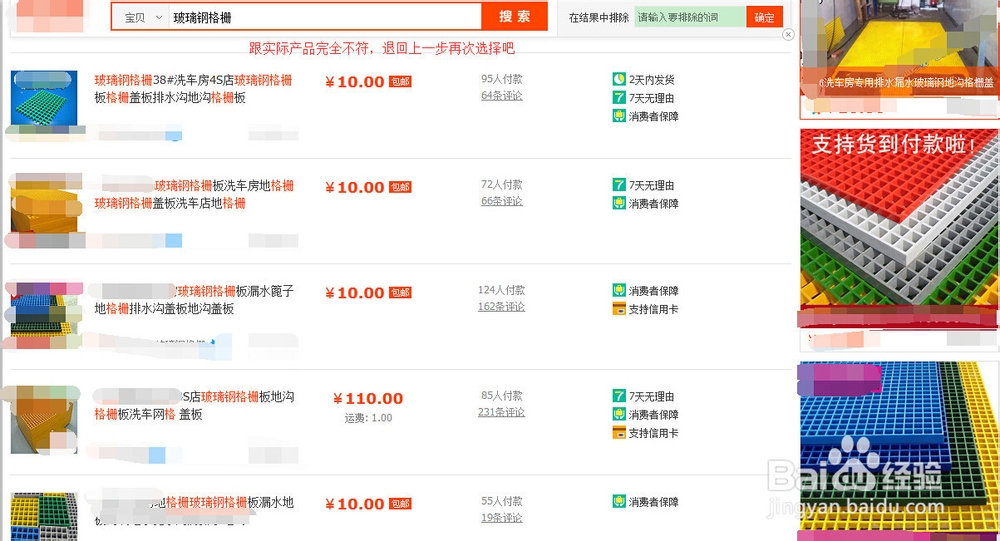Click 支持信用卡 icon in 124人付款 listing

[619, 309]
